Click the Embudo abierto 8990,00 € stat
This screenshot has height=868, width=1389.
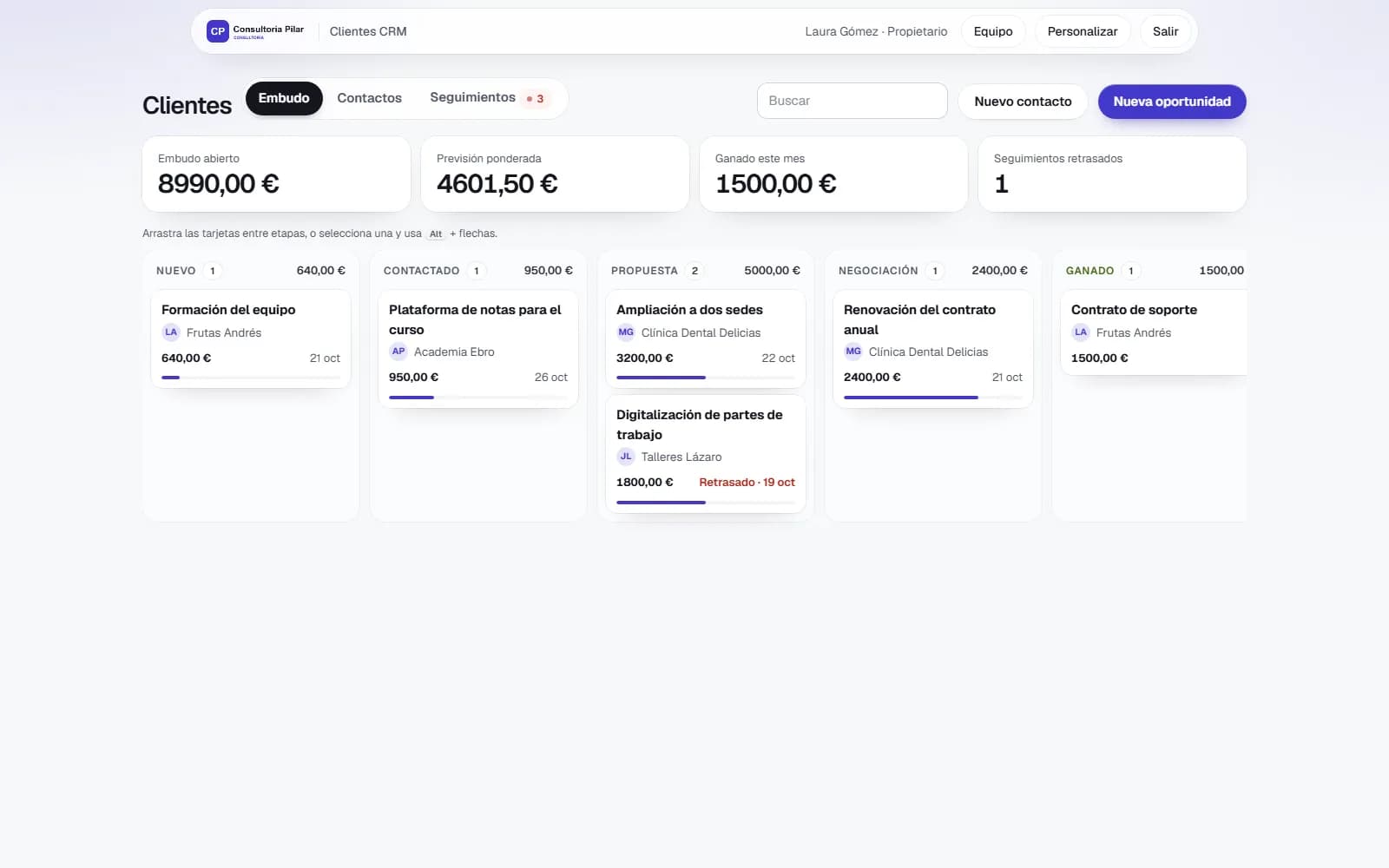click(x=276, y=174)
